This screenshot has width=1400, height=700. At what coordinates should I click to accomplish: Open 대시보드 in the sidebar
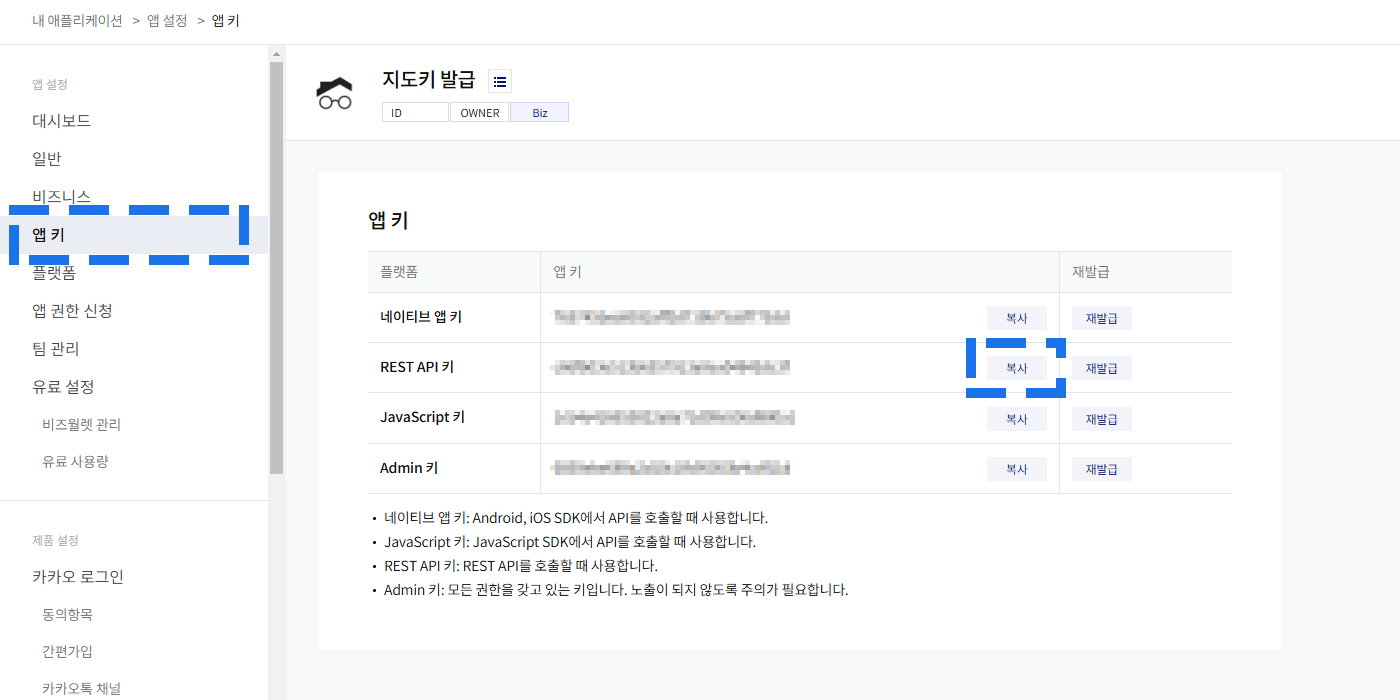[x=61, y=121]
